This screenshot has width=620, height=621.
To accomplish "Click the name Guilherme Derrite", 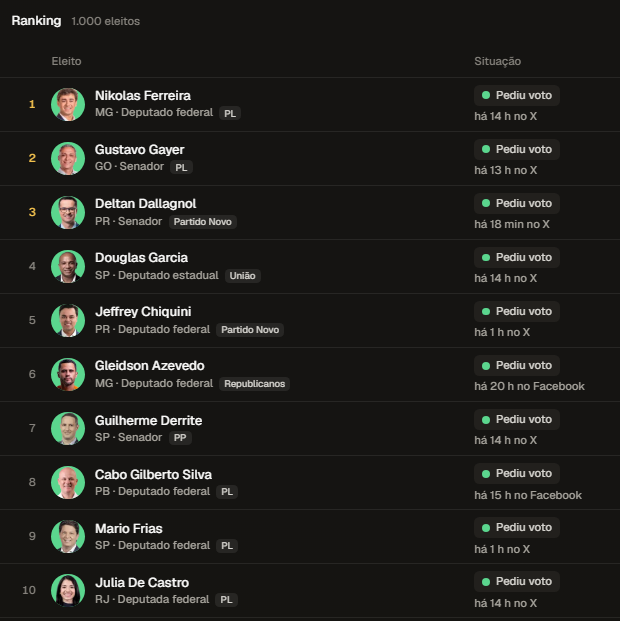I will pos(148,420).
